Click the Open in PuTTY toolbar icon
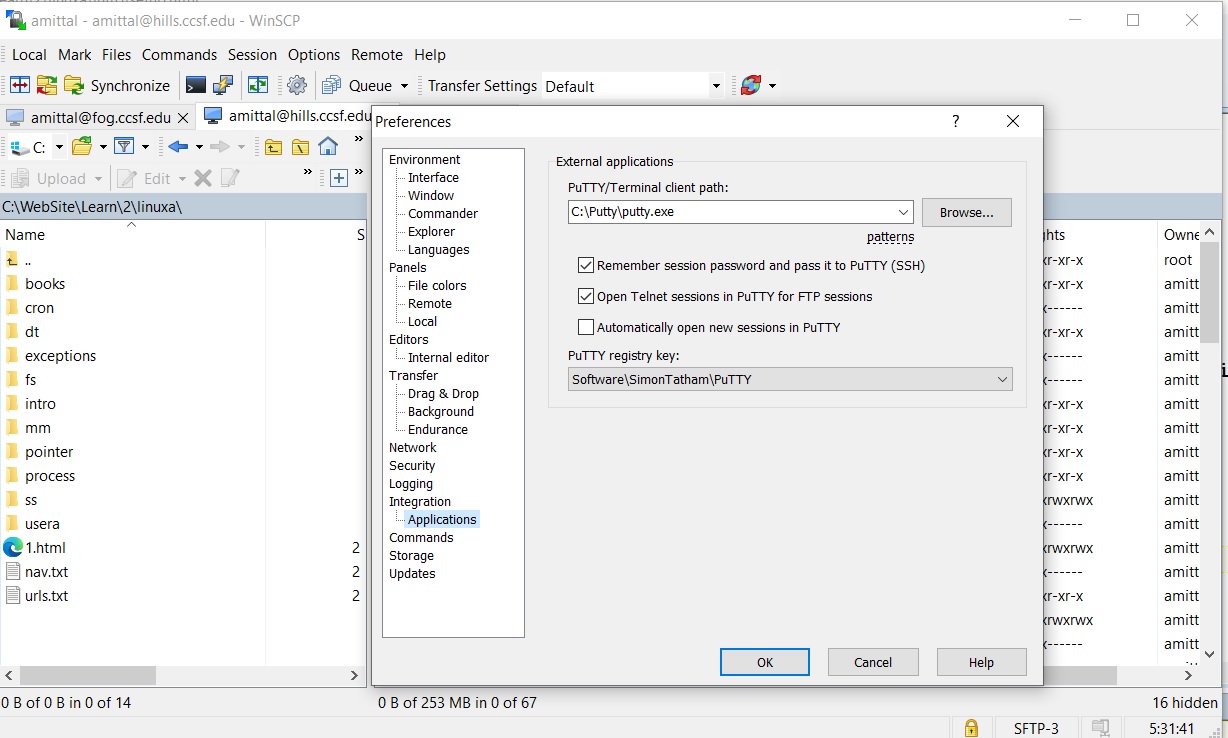 [x=223, y=86]
